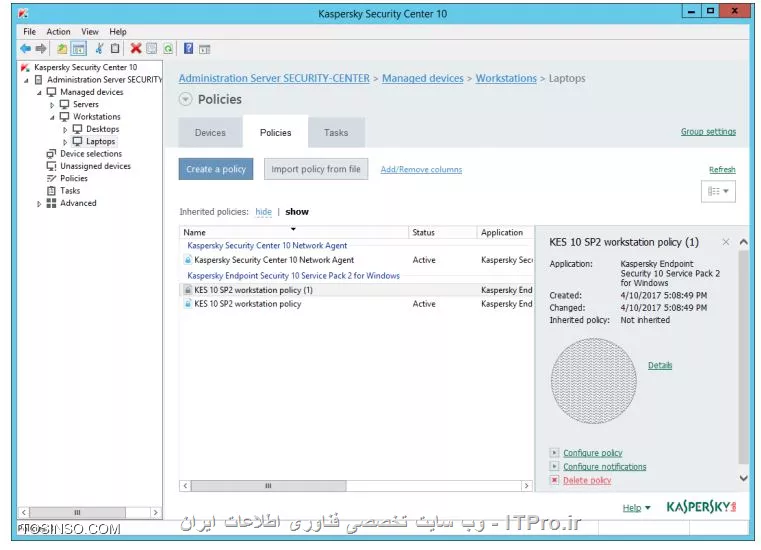
Task: Click the Configure notifications link
Action: [x=605, y=467]
